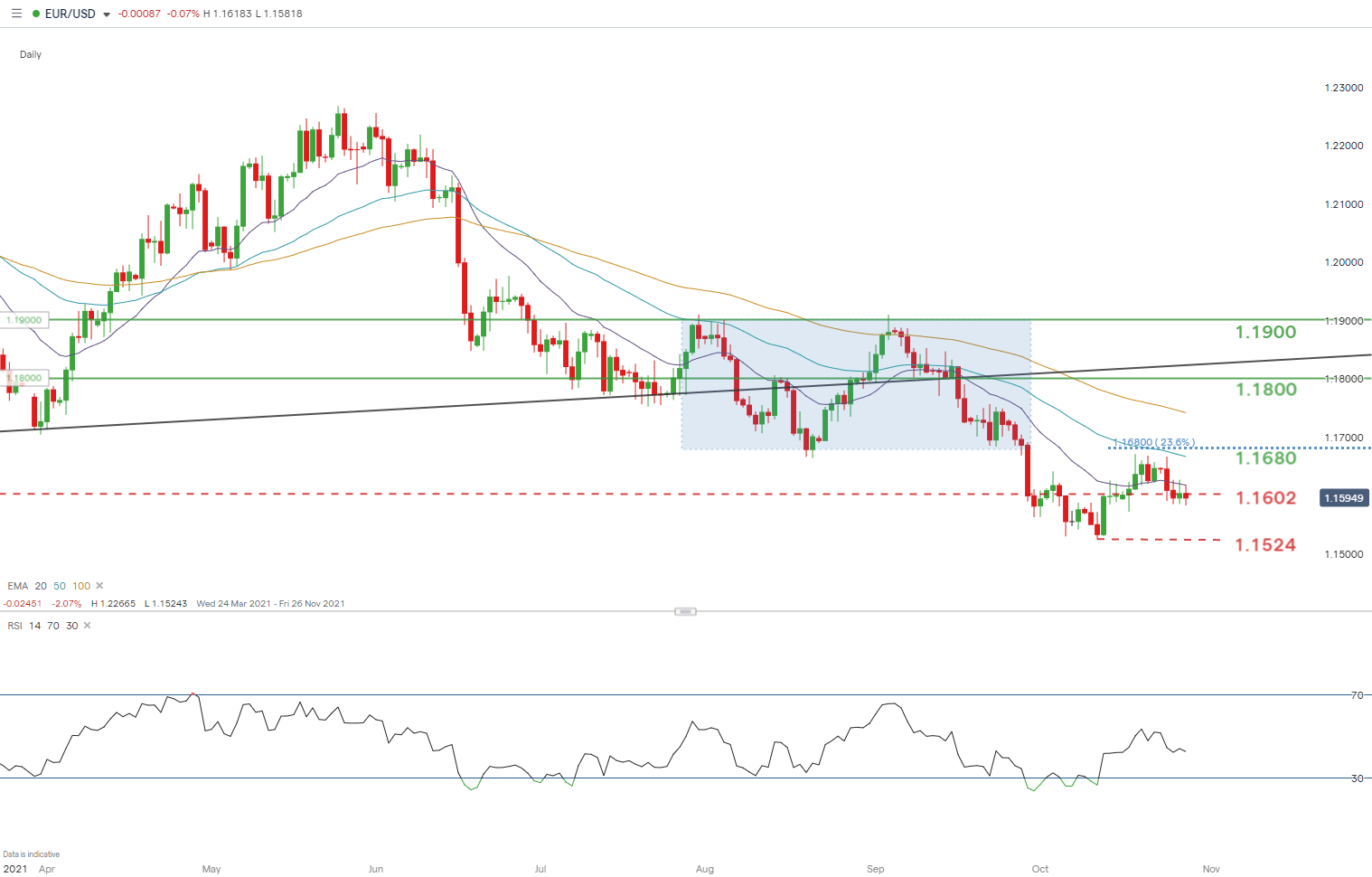Select the EMA 100 period label

coord(81,586)
